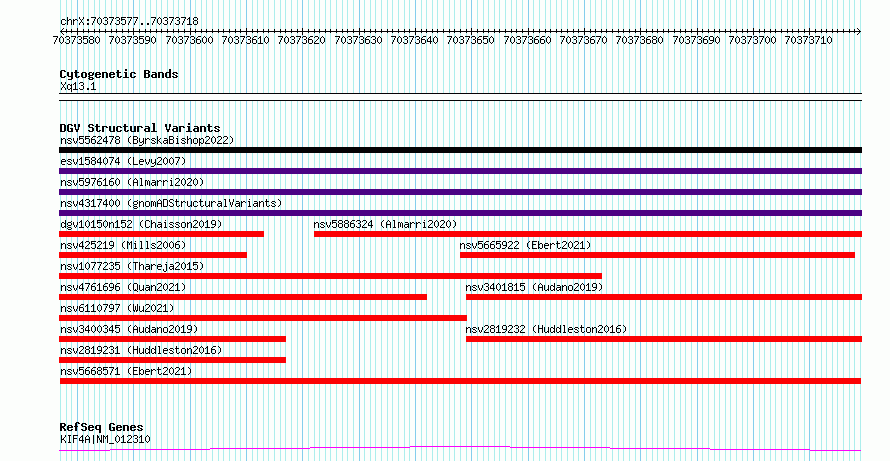Click the 70373580 ruler tick label
Image resolution: width=890 pixels, height=461 pixels.
click(76, 41)
